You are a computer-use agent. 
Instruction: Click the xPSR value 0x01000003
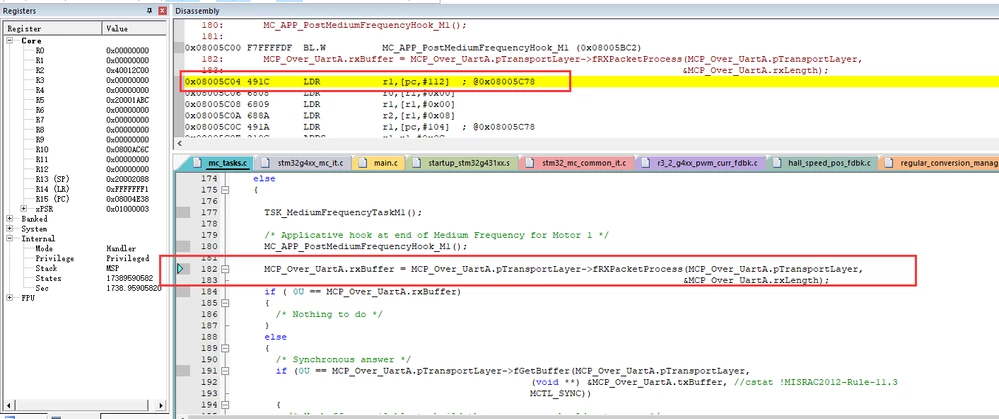click(127, 209)
